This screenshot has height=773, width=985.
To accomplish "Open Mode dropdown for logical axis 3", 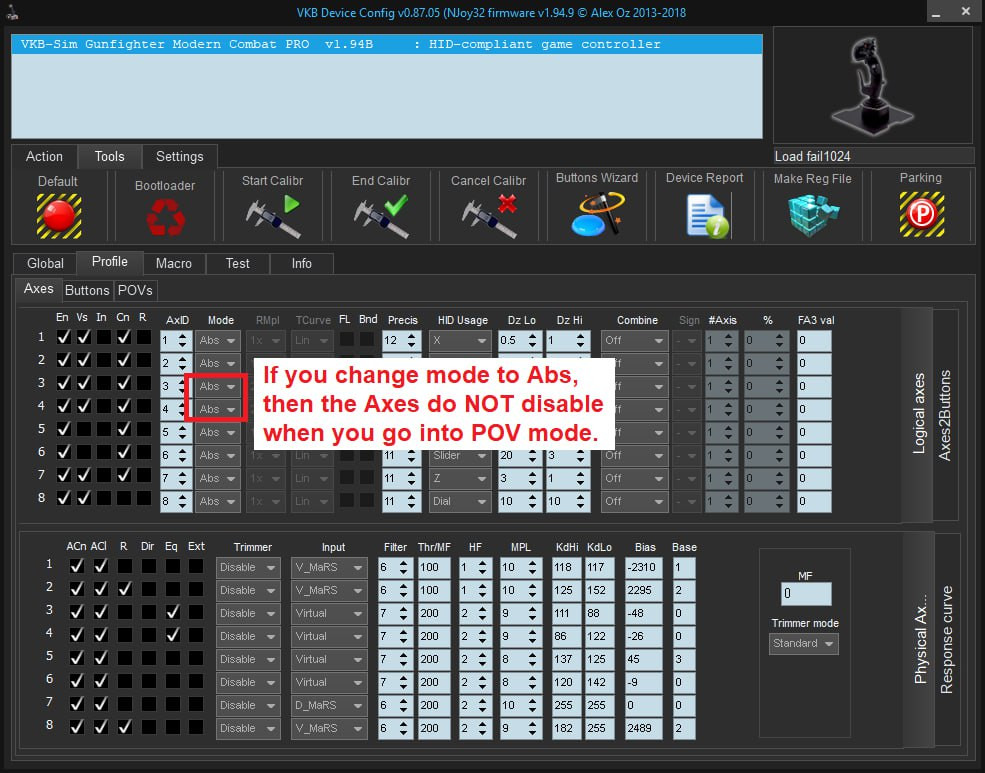I will click(x=218, y=386).
